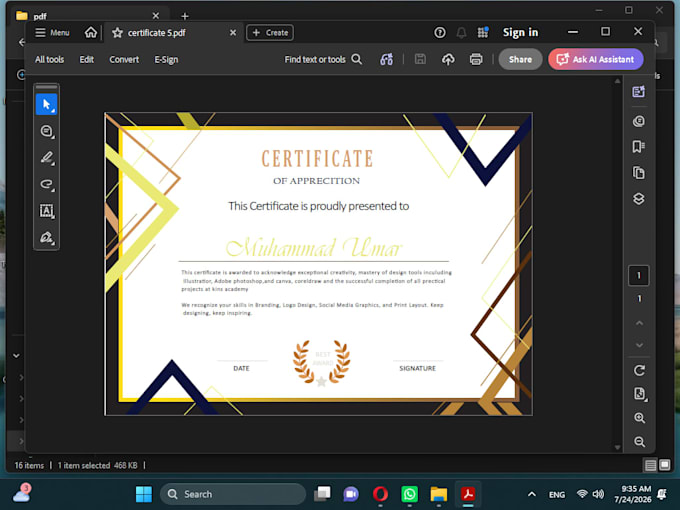
Task: Click the Share button
Action: [x=520, y=59]
